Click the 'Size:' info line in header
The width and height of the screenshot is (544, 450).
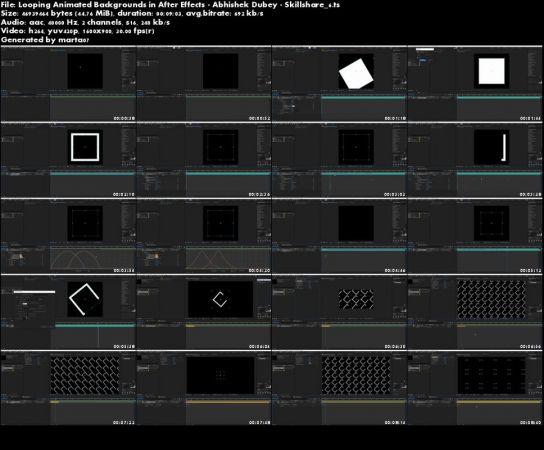132,13
